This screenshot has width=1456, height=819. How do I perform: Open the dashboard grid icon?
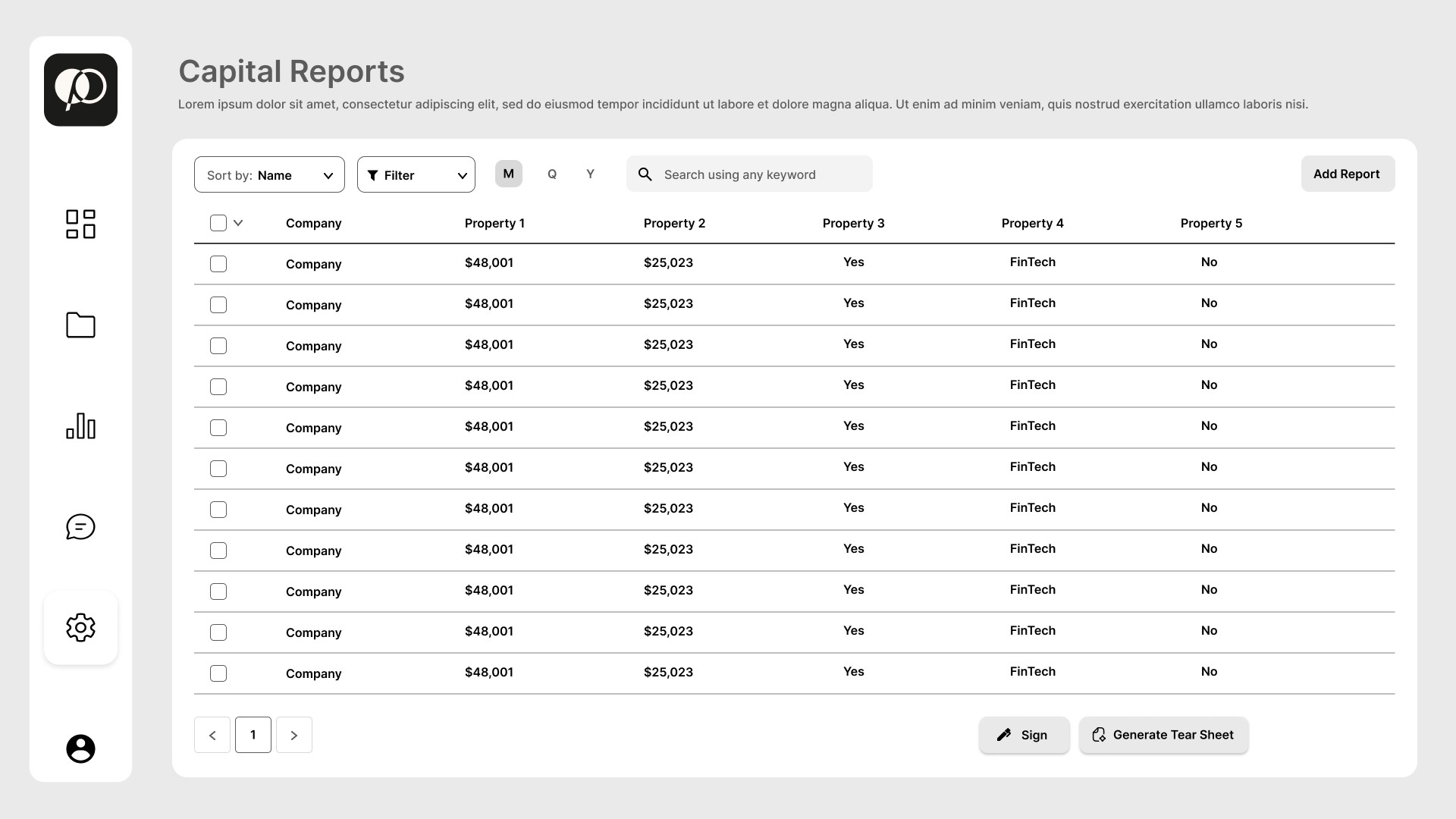tap(80, 224)
